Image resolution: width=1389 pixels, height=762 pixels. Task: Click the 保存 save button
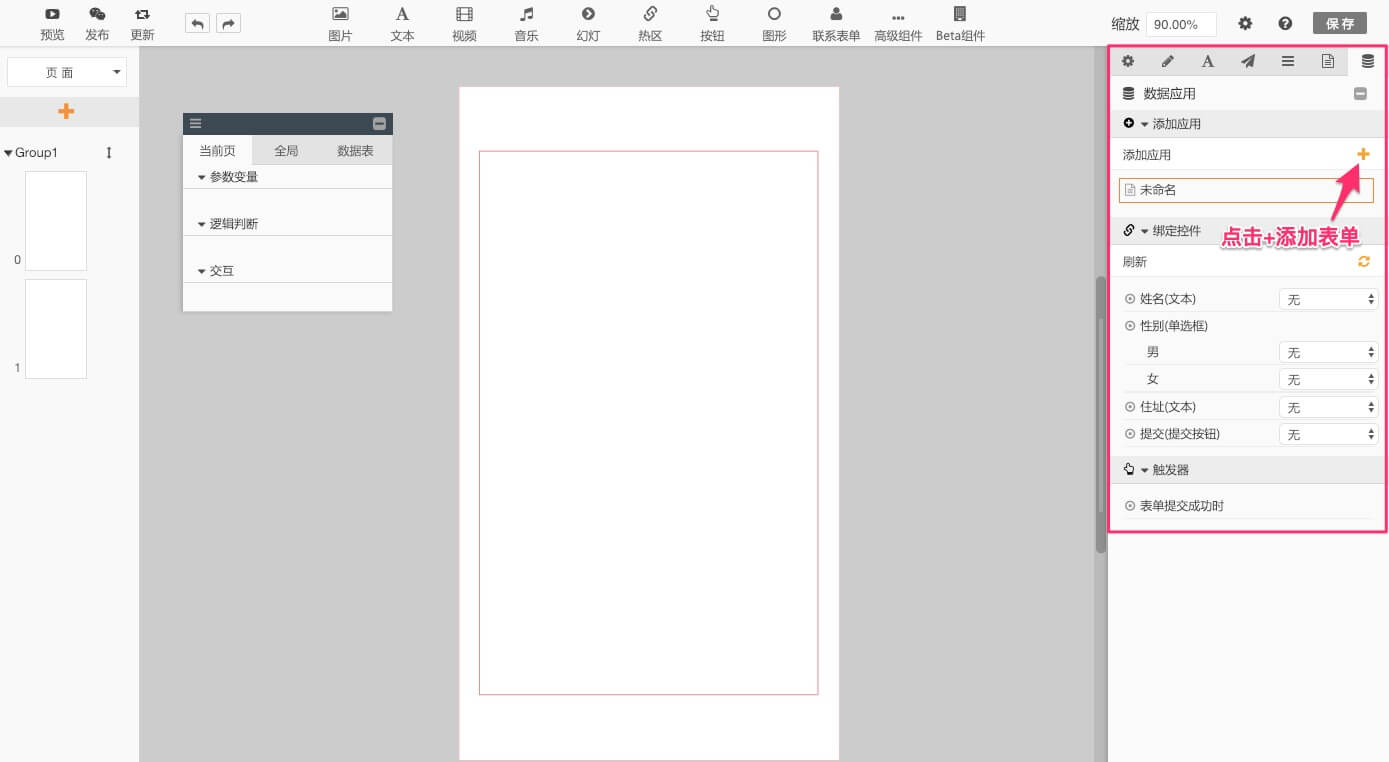point(1339,23)
